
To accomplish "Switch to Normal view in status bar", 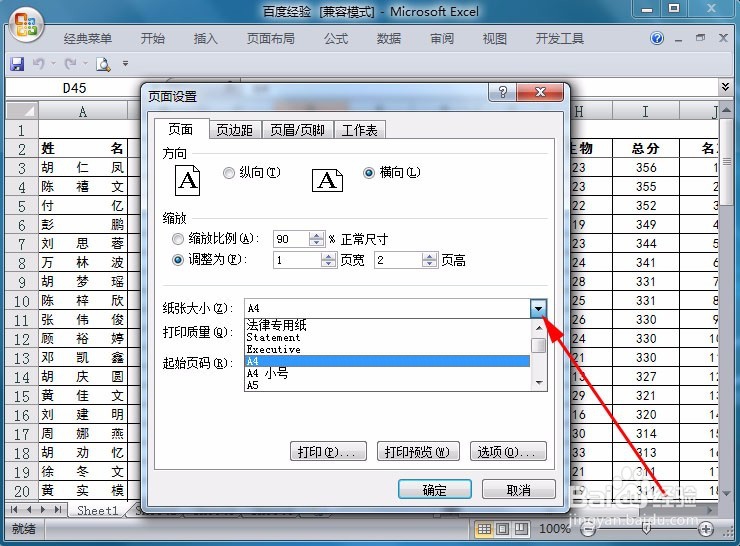I will [x=484, y=529].
